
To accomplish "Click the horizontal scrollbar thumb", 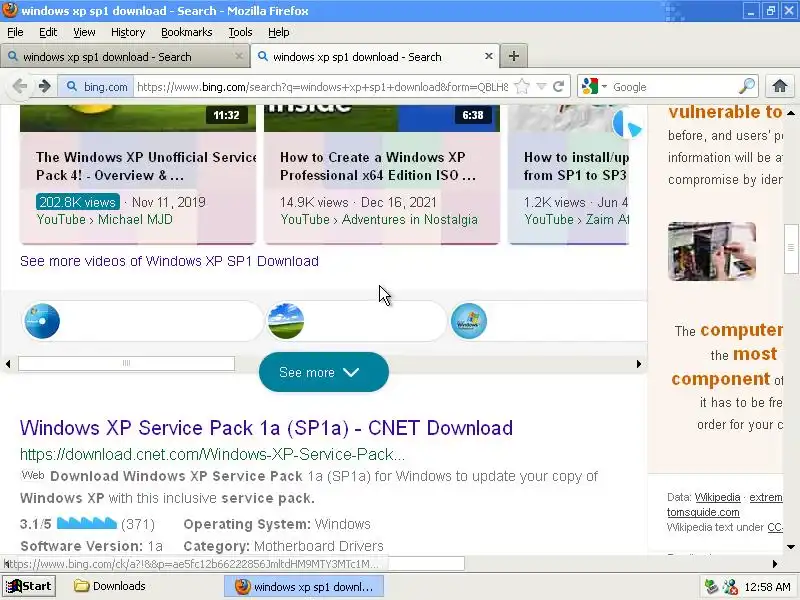I will coord(127,363).
